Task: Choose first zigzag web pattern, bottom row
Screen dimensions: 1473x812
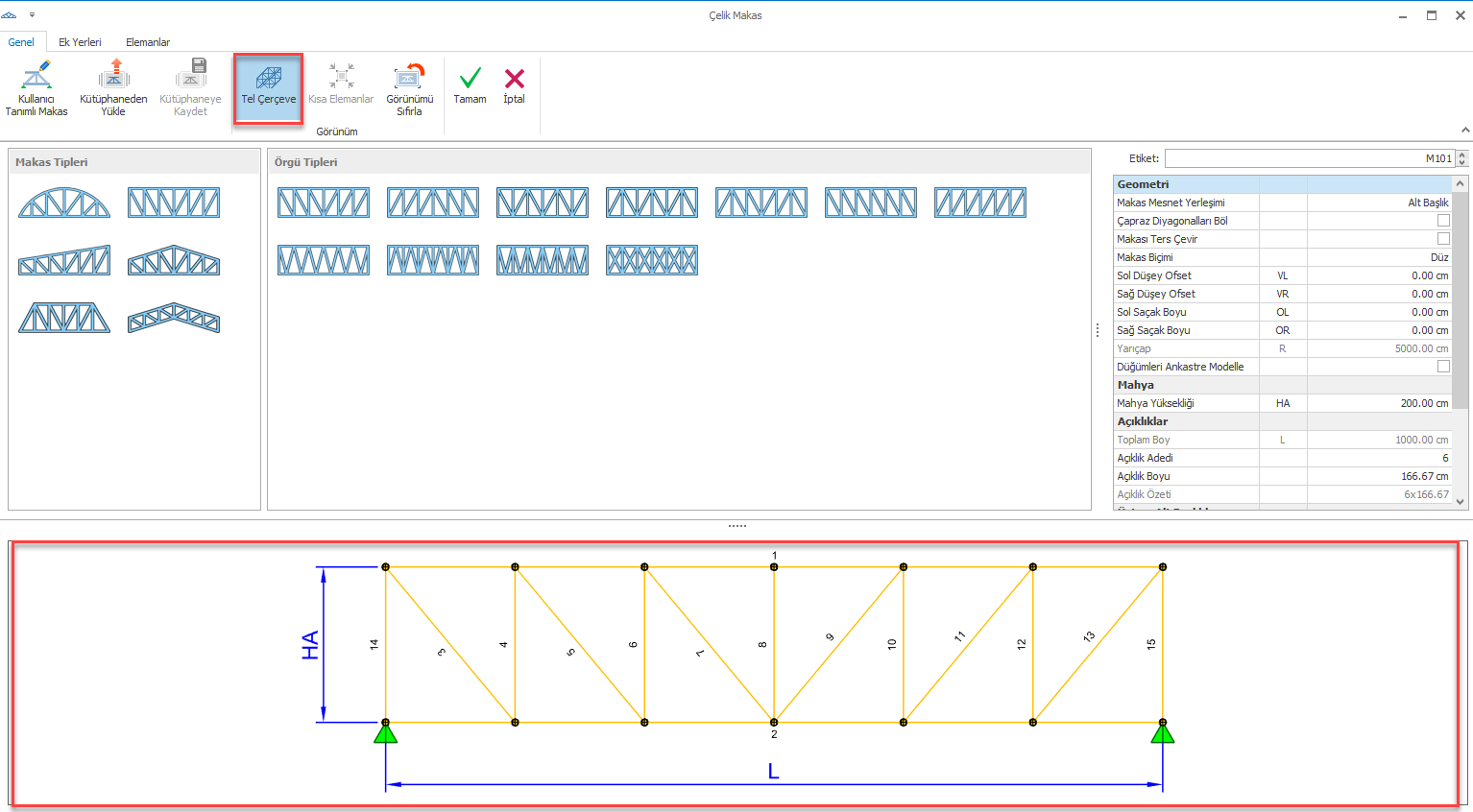Action: 324,260
